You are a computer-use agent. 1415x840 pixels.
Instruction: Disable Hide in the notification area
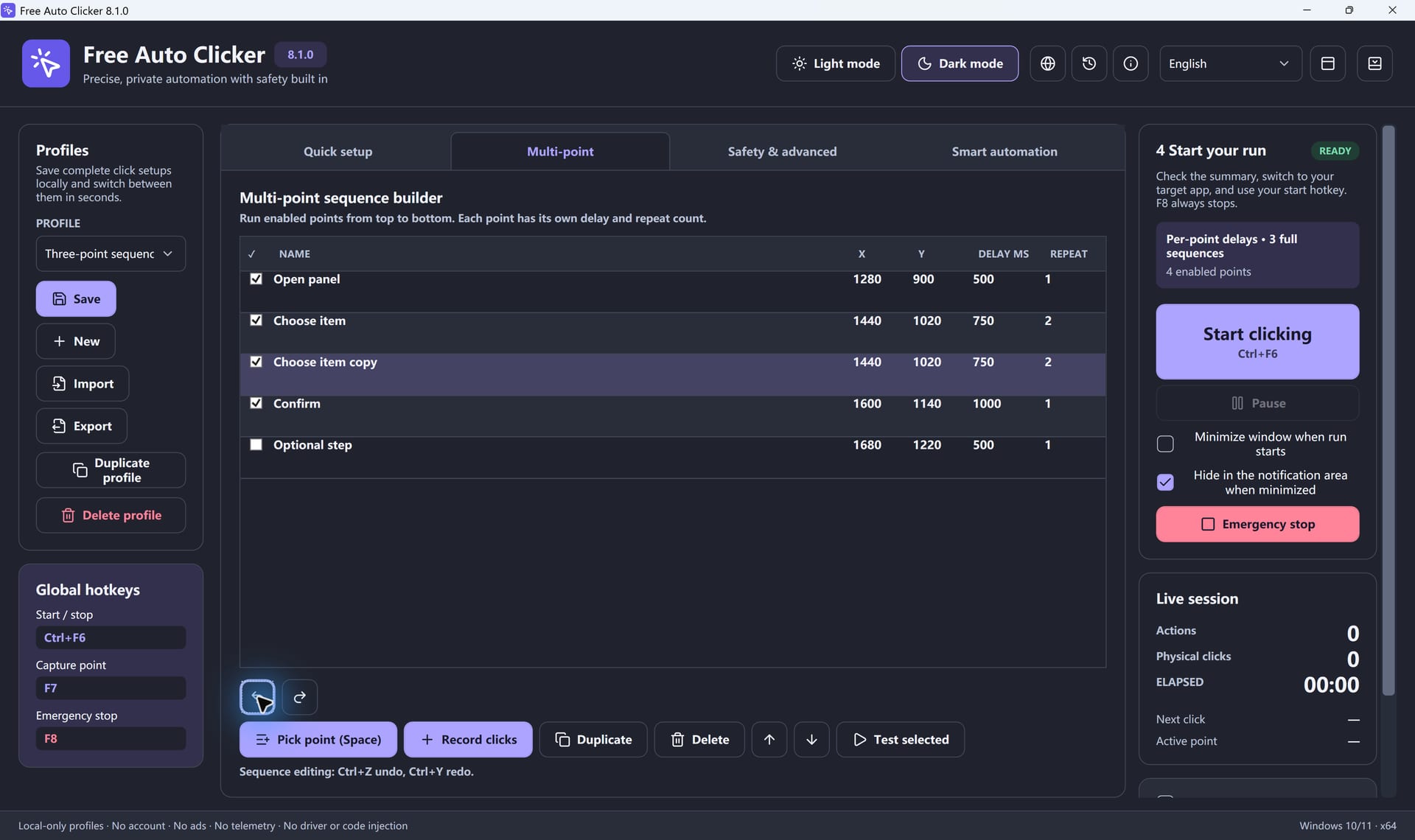(1165, 483)
